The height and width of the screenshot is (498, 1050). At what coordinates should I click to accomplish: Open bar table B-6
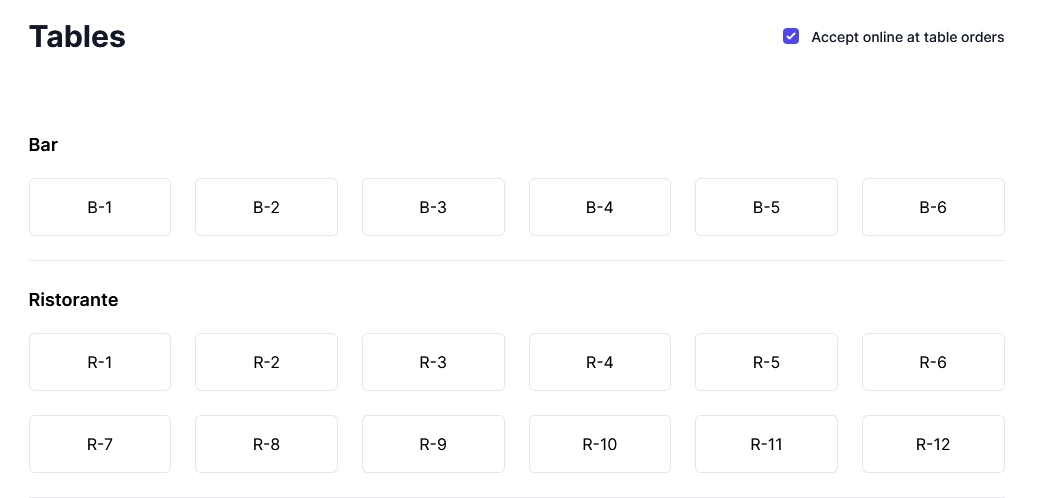(933, 207)
